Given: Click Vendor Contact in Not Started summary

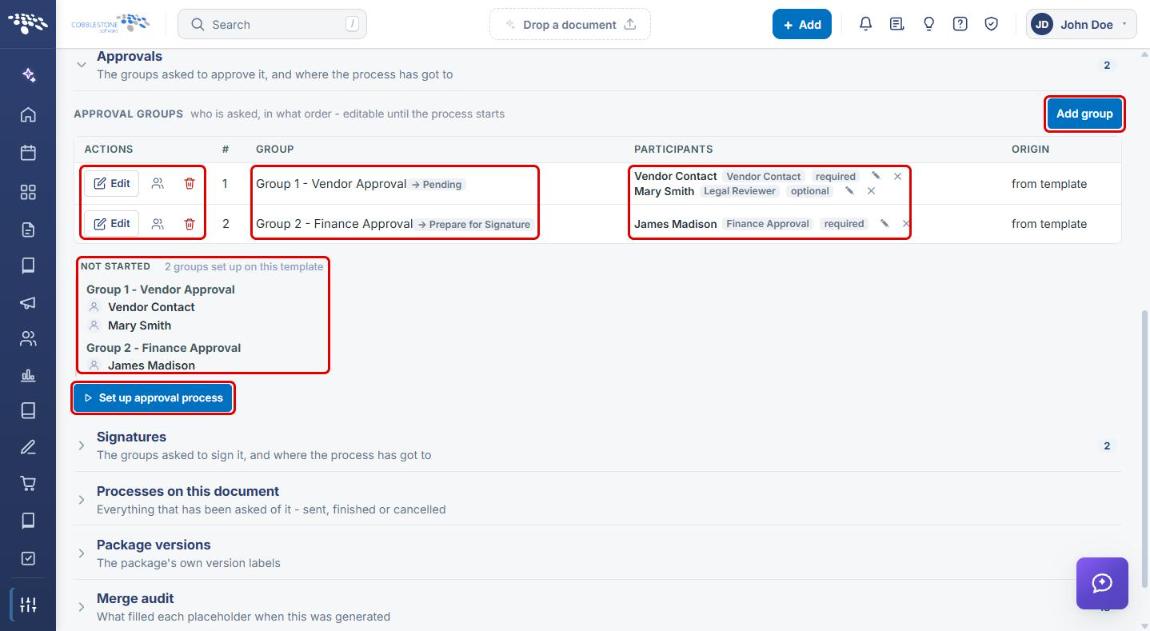Looking at the screenshot, I should tap(151, 307).
